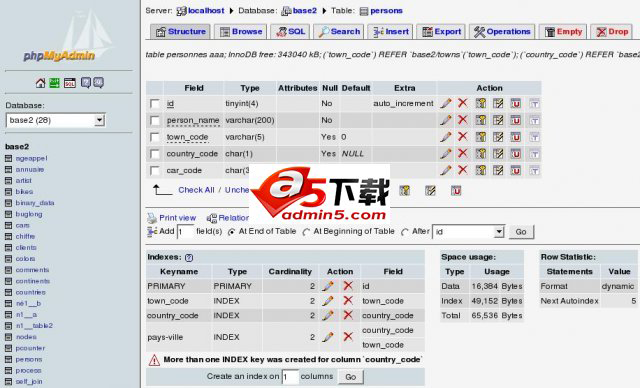
Task: Click unique icon on town_code row
Action: click(x=516, y=137)
